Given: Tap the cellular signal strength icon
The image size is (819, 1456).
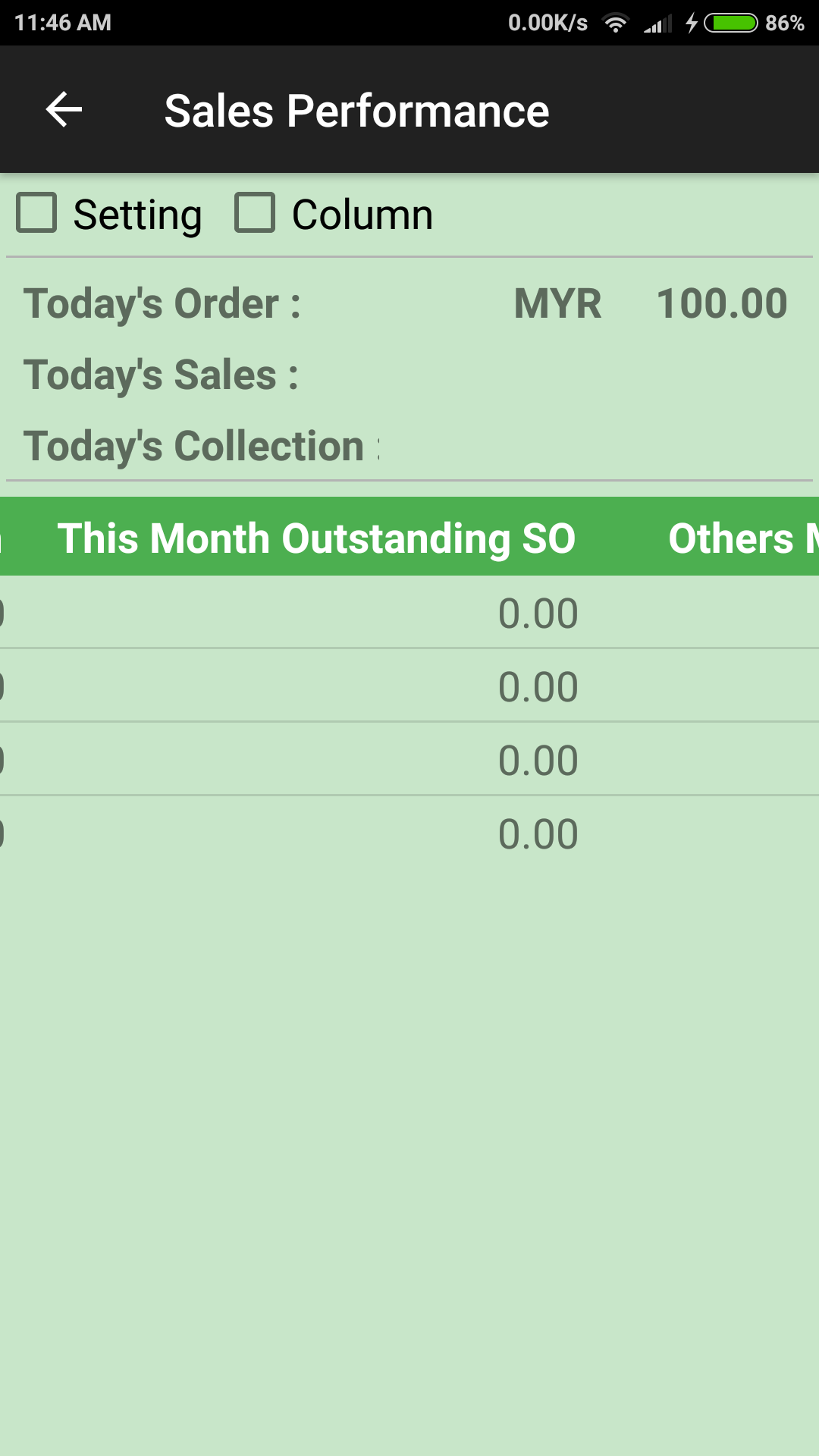Looking at the screenshot, I should pos(658,24).
